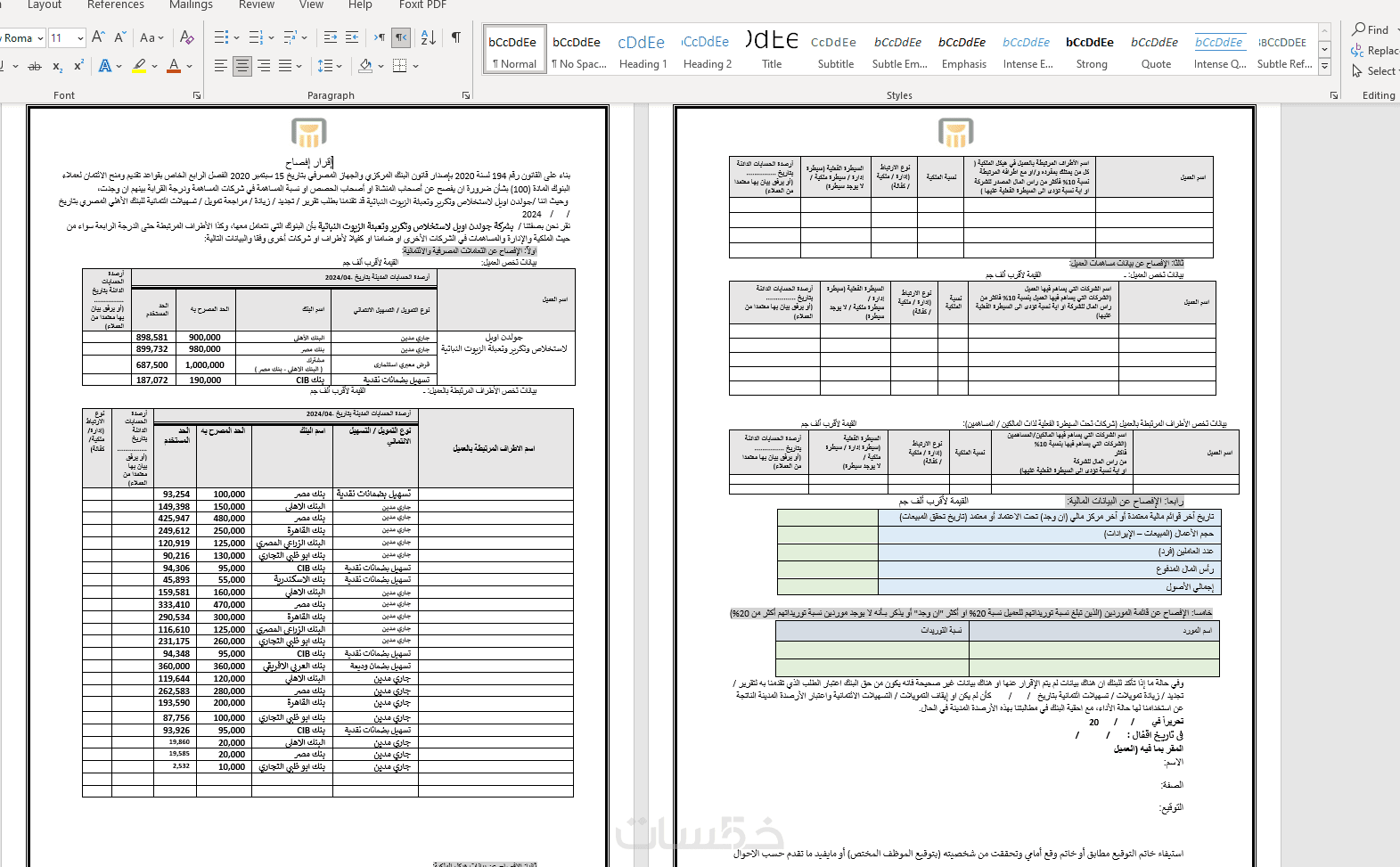1400x867 pixels.
Task: Go to the Review tab
Action: [257, 5]
